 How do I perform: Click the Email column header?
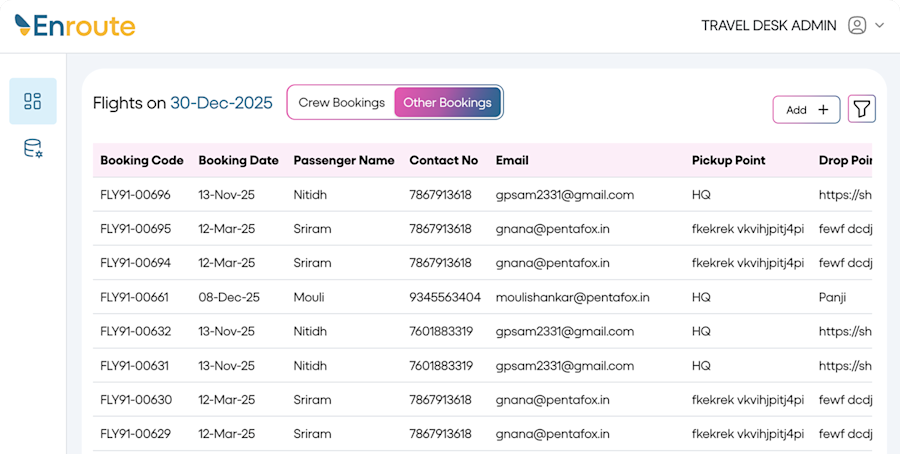point(512,161)
